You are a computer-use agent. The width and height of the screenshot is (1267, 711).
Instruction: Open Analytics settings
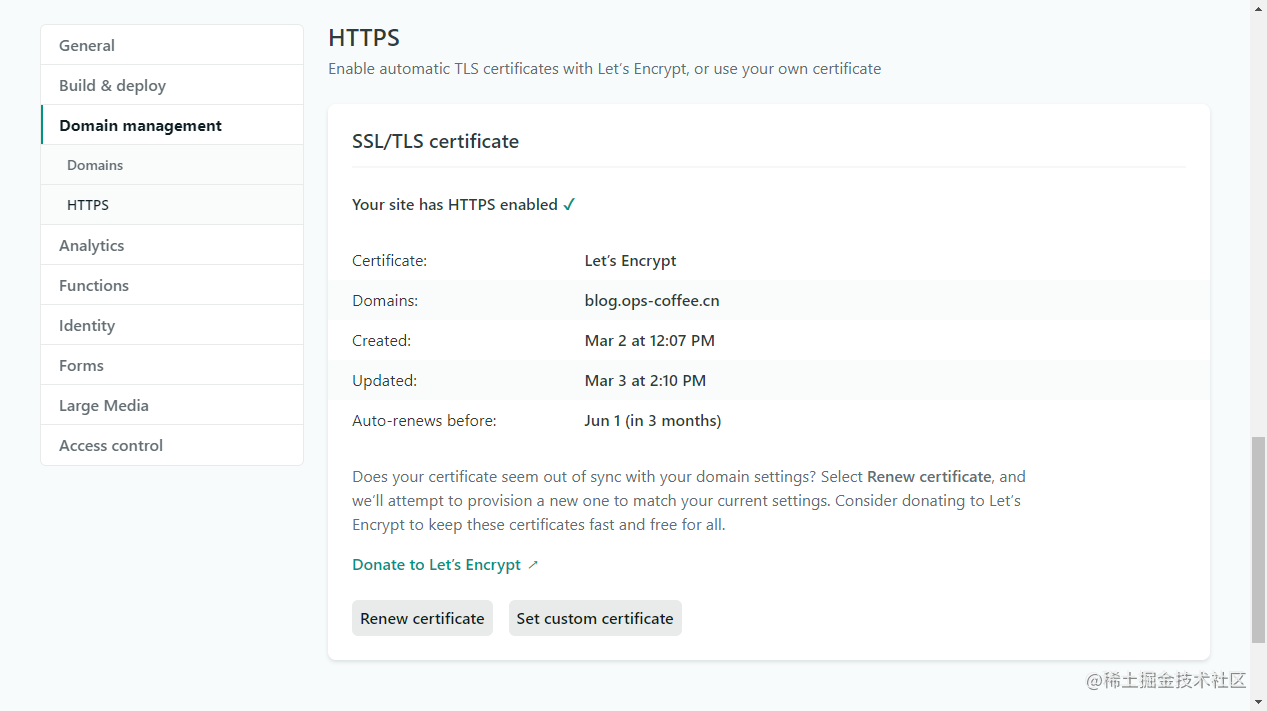pyautogui.click(x=172, y=245)
